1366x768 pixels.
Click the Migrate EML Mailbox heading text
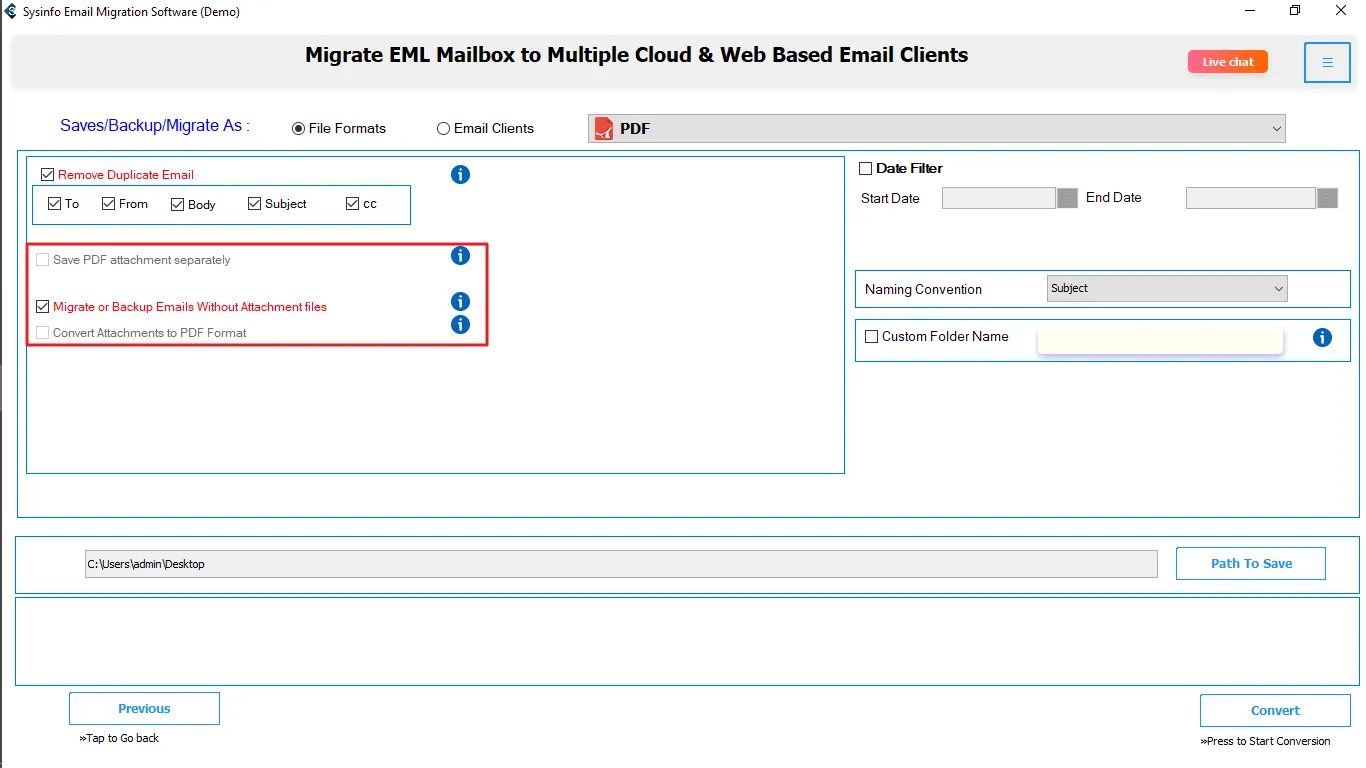point(636,55)
